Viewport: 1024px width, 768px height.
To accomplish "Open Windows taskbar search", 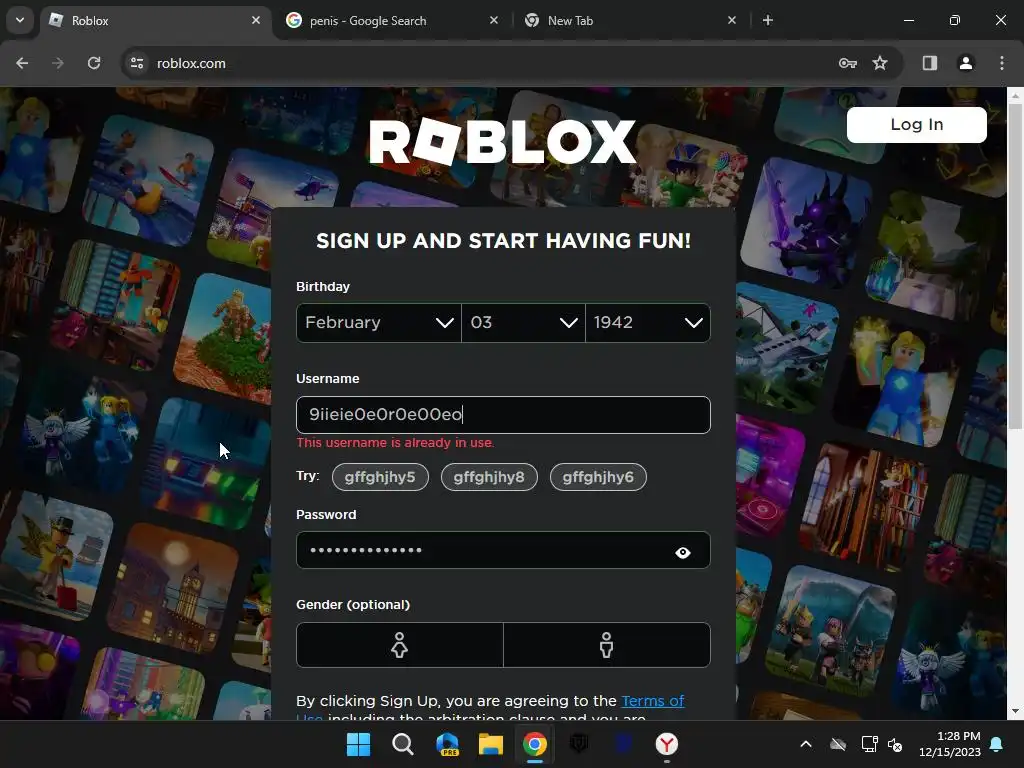I will click(x=402, y=744).
